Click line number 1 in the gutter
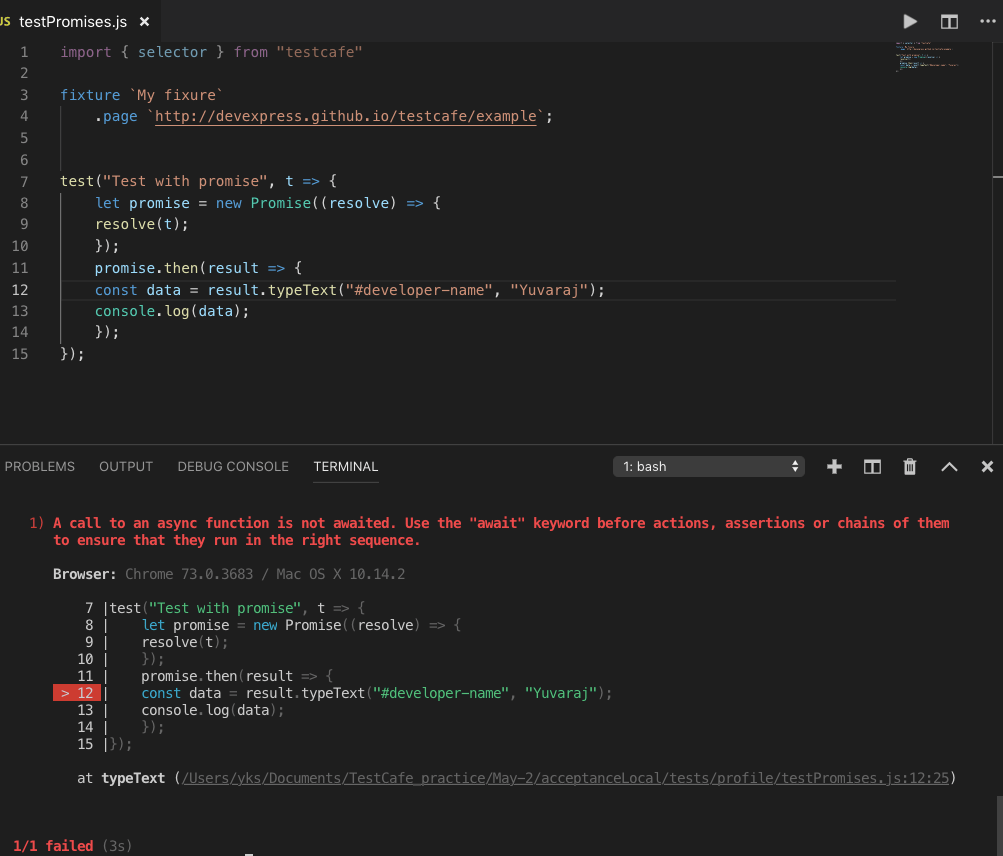Viewport: 1003px width, 856px height. (x=24, y=52)
